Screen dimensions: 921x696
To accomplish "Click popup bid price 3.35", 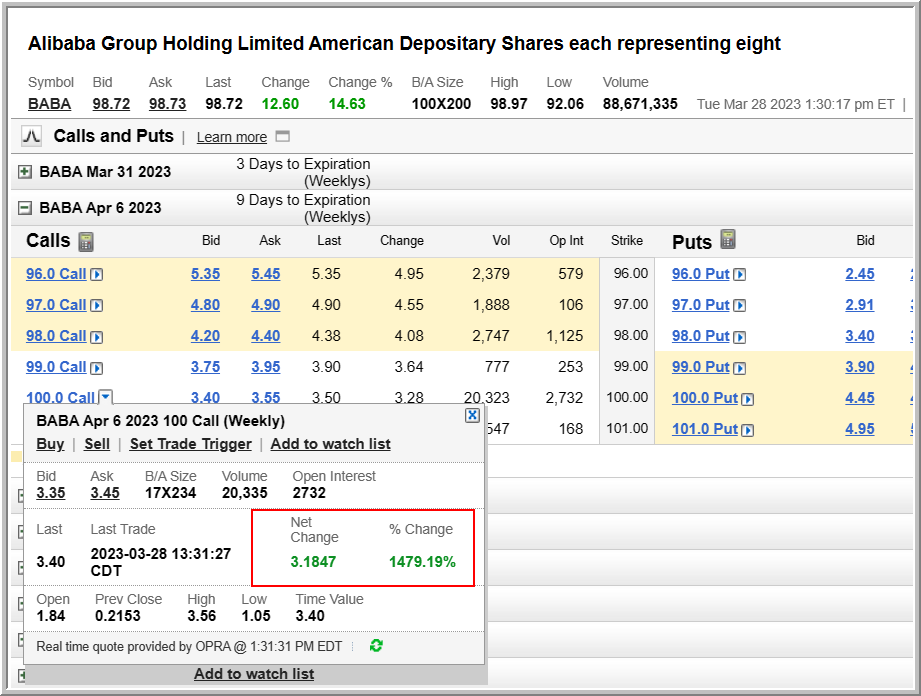I will pyautogui.click(x=51, y=493).
